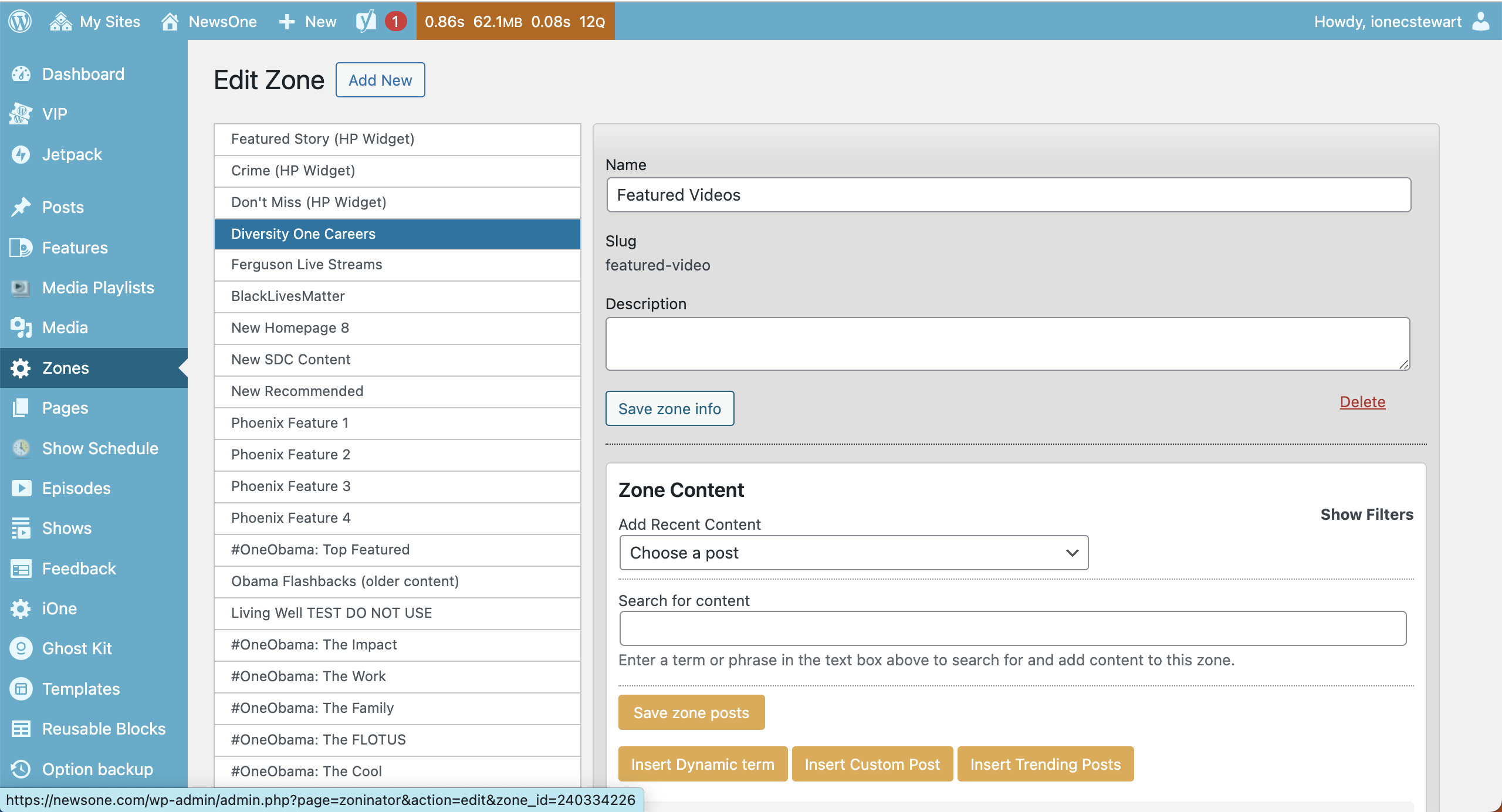Screen dimensions: 1502x812
Task: Open the Choose a post dropdown
Action: coord(853,553)
